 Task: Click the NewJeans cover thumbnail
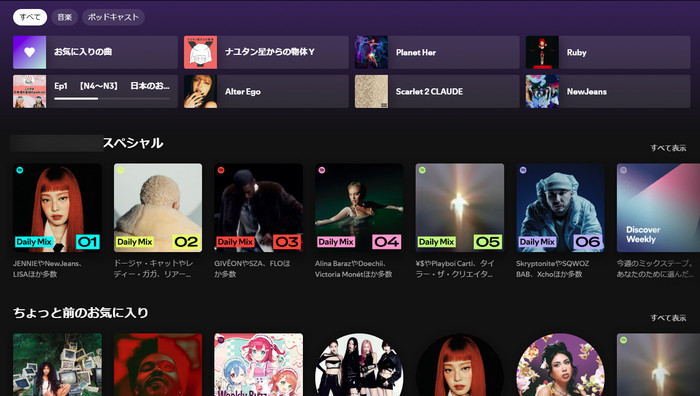click(x=542, y=92)
